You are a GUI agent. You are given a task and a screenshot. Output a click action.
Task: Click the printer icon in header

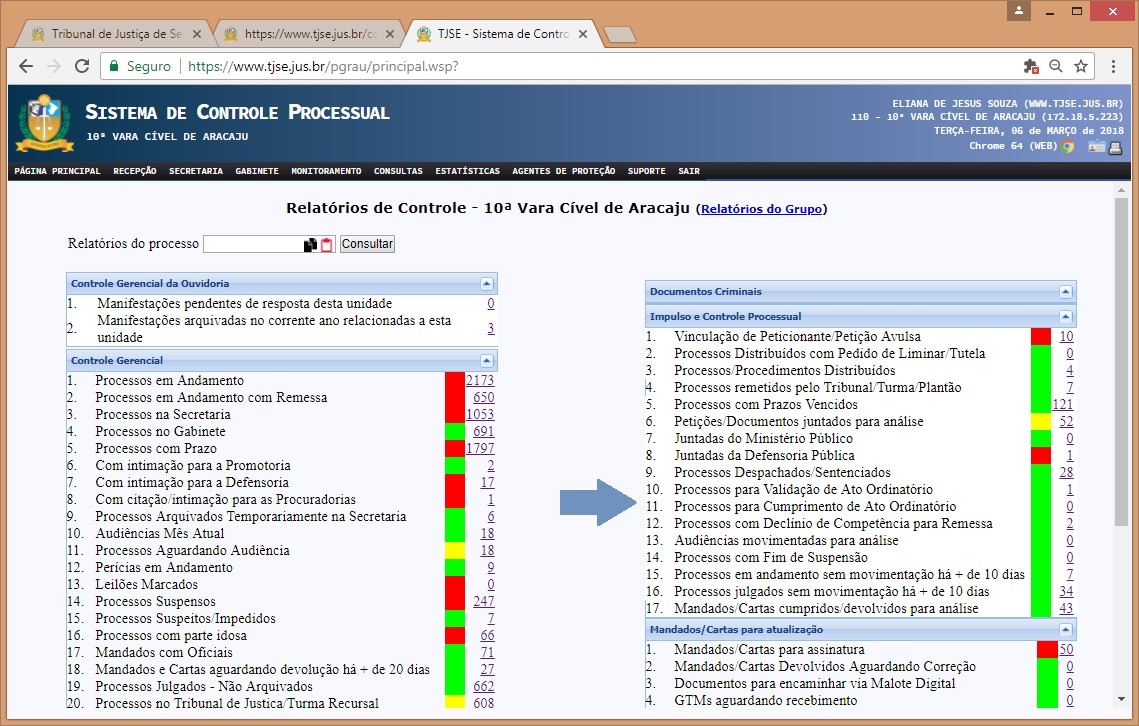pos(1115,147)
